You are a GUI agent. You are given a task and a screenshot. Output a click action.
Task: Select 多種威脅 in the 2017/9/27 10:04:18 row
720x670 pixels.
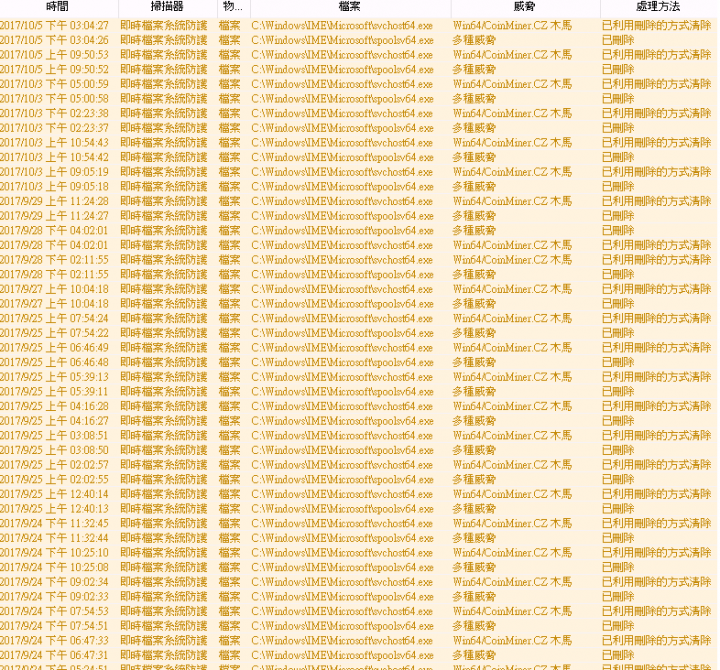click(474, 304)
